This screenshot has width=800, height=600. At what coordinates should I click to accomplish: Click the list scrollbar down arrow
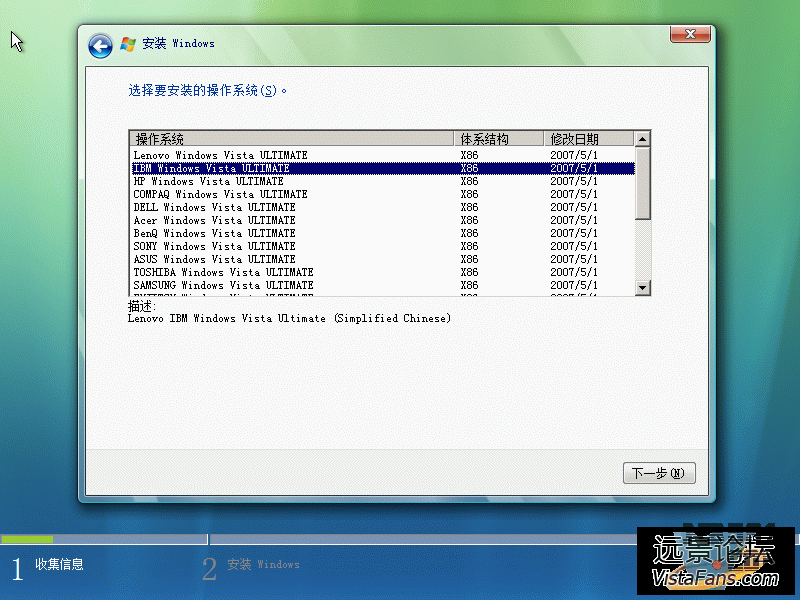pos(642,288)
